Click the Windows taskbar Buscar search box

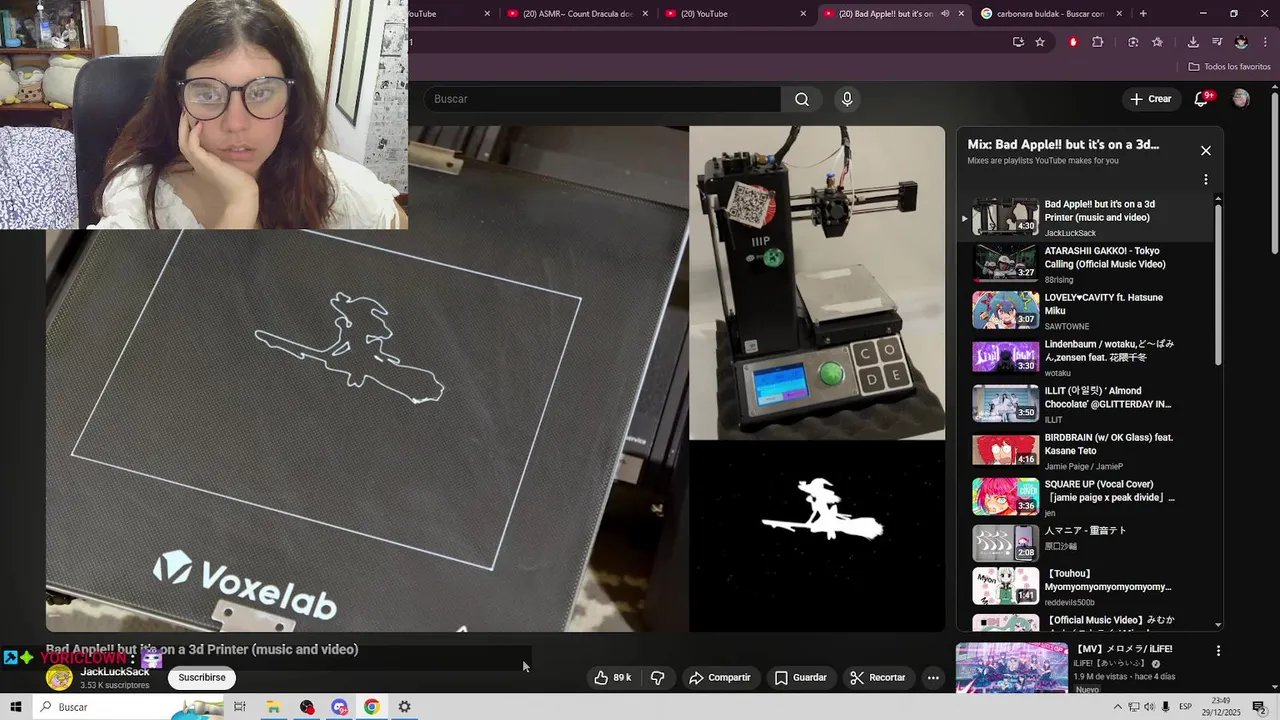click(130, 707)
